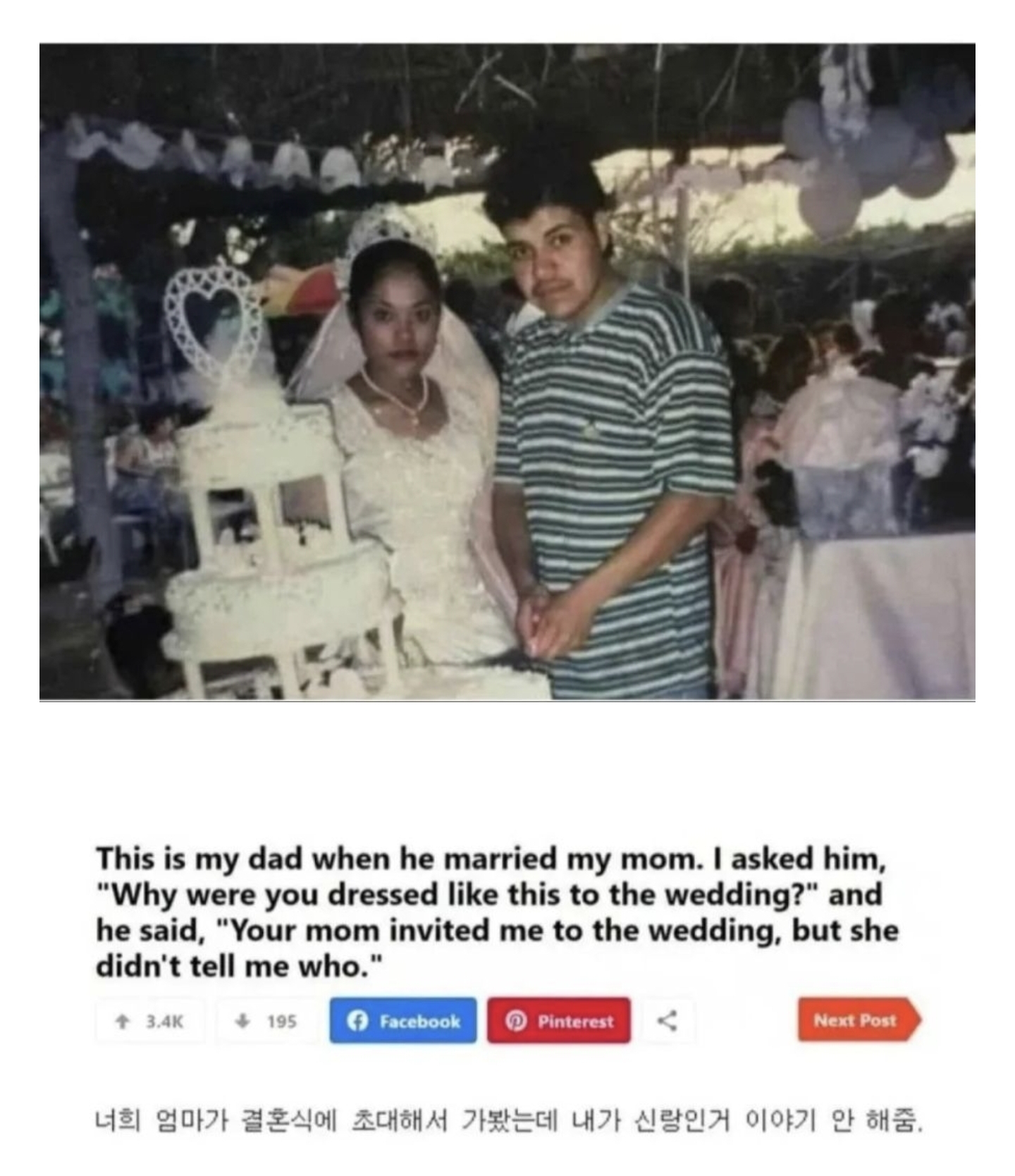
Task: Click the Facebook logo icon
Action: [358, 1021]
